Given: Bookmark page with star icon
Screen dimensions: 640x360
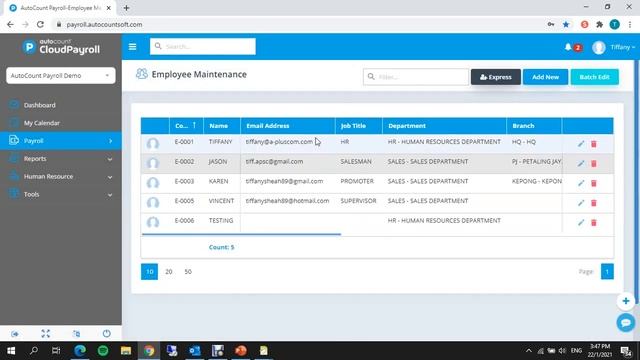Looking at the screenshot, I should [x=566, y=24].
